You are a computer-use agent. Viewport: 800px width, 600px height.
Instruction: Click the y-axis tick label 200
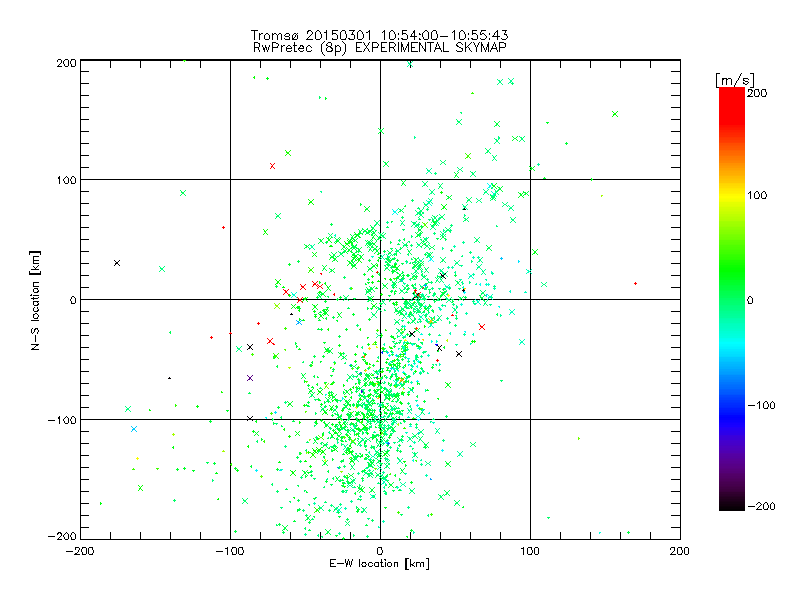point(66,63)
